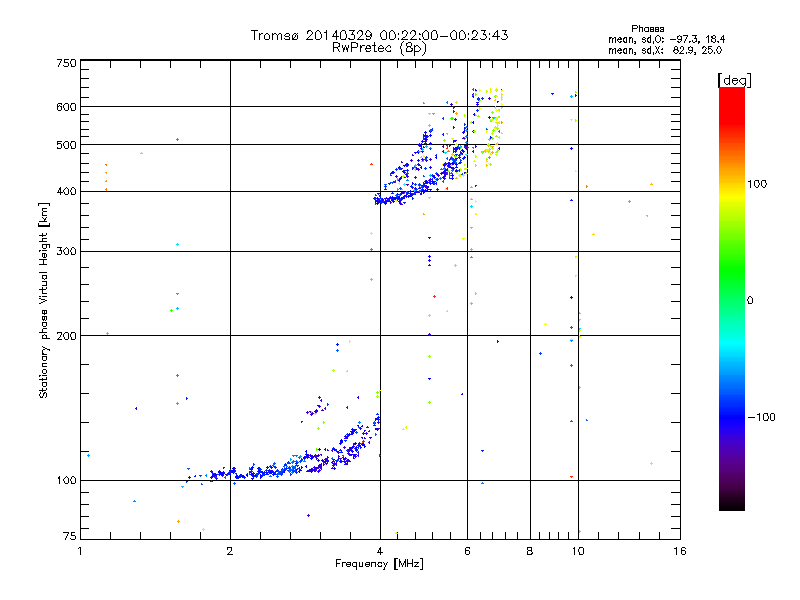Click the y-axis tick label '300'
This screenshot has height=600, width=800.
tap(66, 252)
